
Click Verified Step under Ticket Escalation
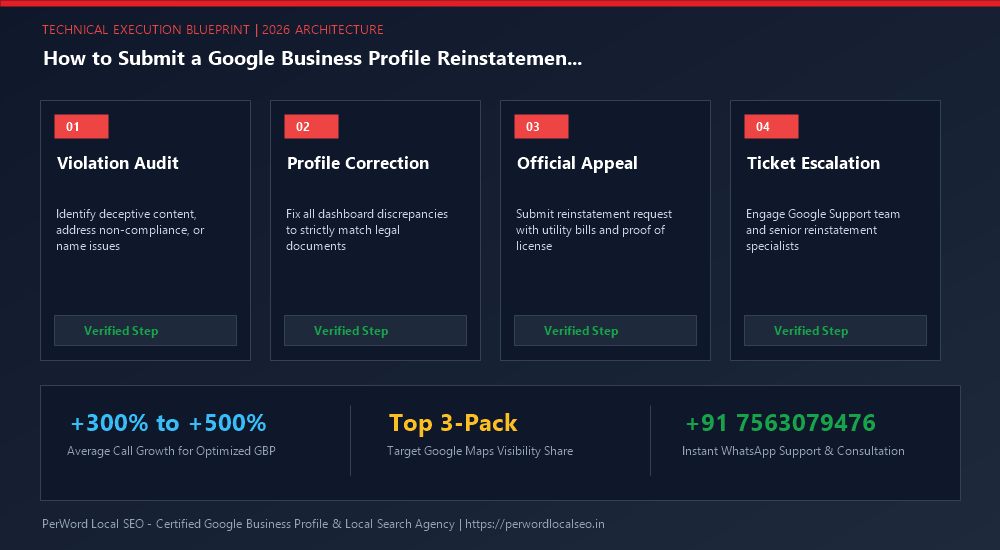point(835,331)
